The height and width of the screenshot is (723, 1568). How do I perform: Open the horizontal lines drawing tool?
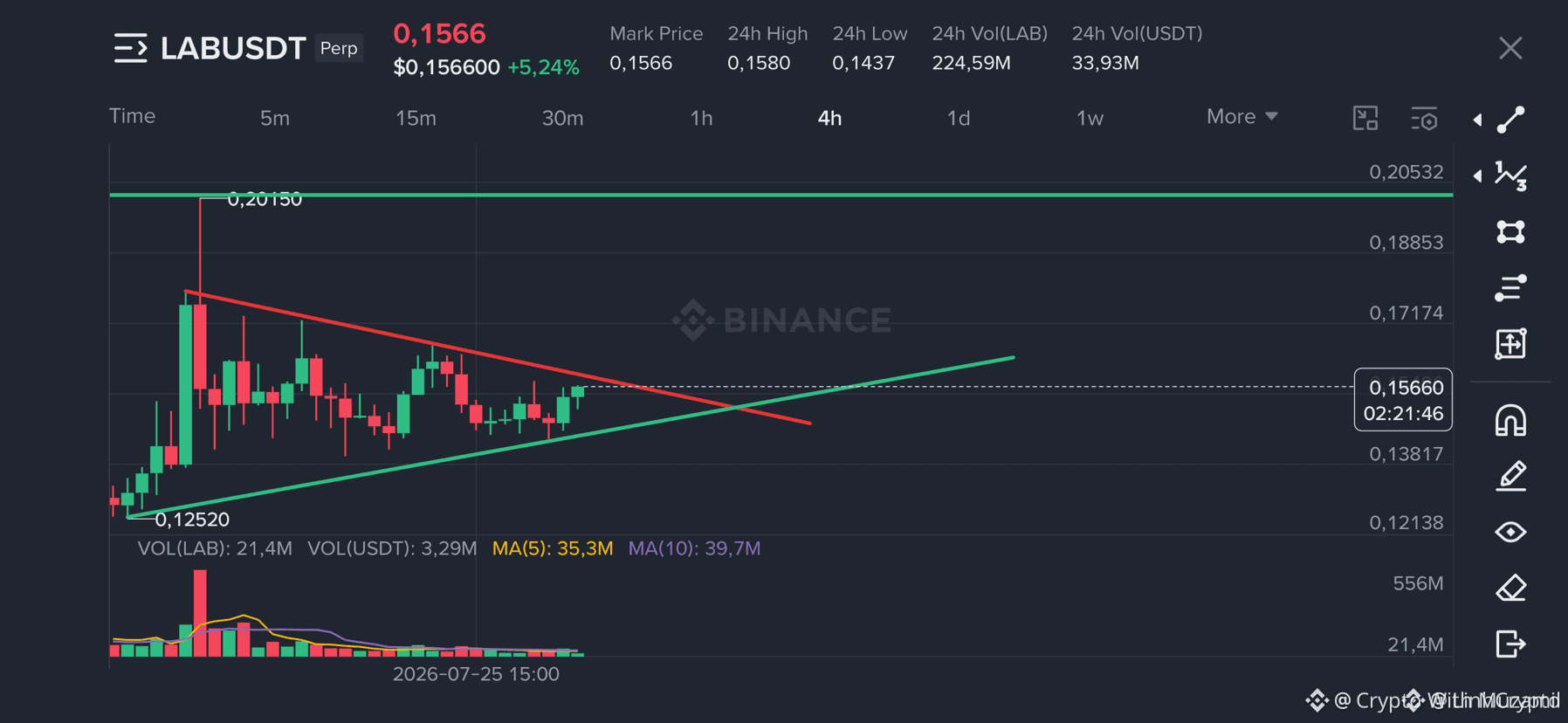coord(1510,287)
